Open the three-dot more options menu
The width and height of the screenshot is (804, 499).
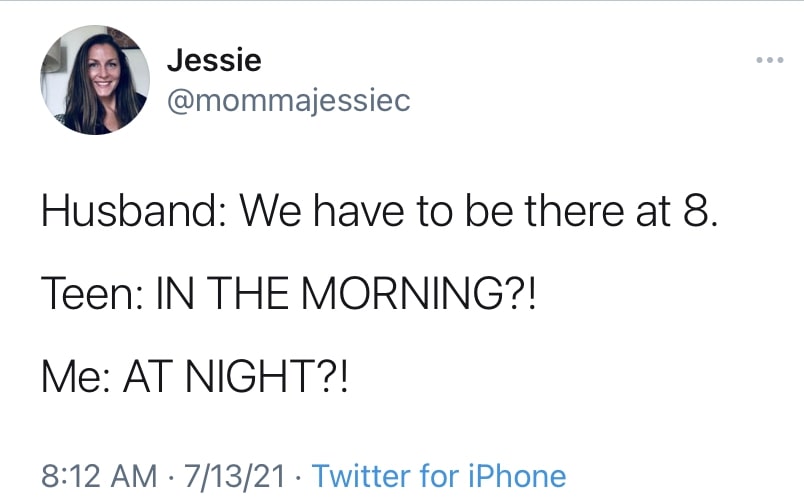tap(770, 61)
